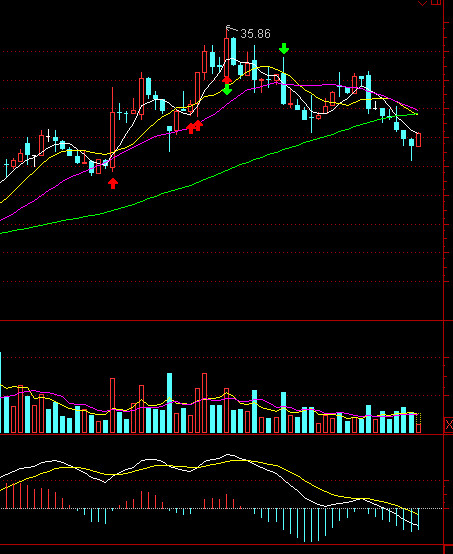Image resolution: width=453 pixels, height=554 pixels.
Task: Click the red up arrow beside the peak candle
Action: pos(227,79)
